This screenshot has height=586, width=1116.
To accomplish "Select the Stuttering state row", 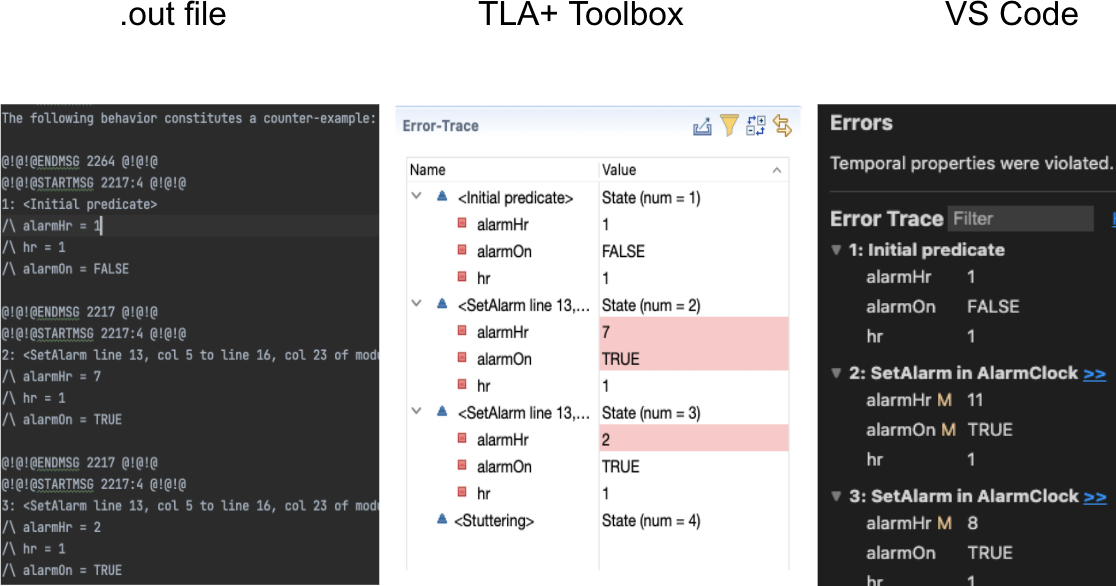I will tap(598, 520).
